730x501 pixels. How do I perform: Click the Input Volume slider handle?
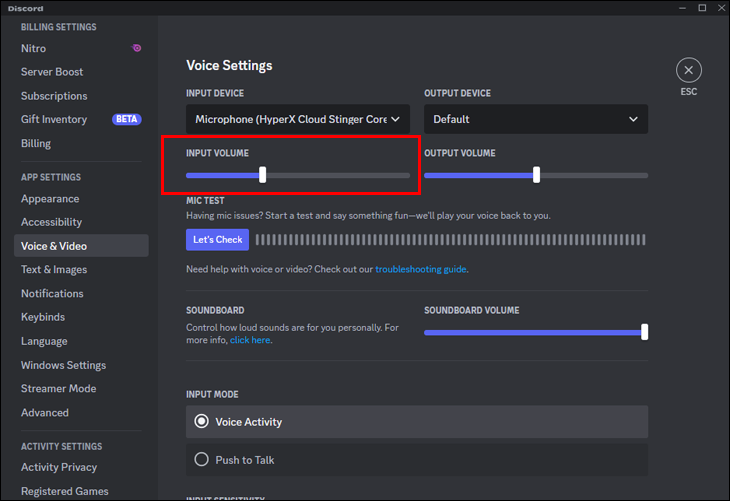pyautogui.click(x=262, y=175)
